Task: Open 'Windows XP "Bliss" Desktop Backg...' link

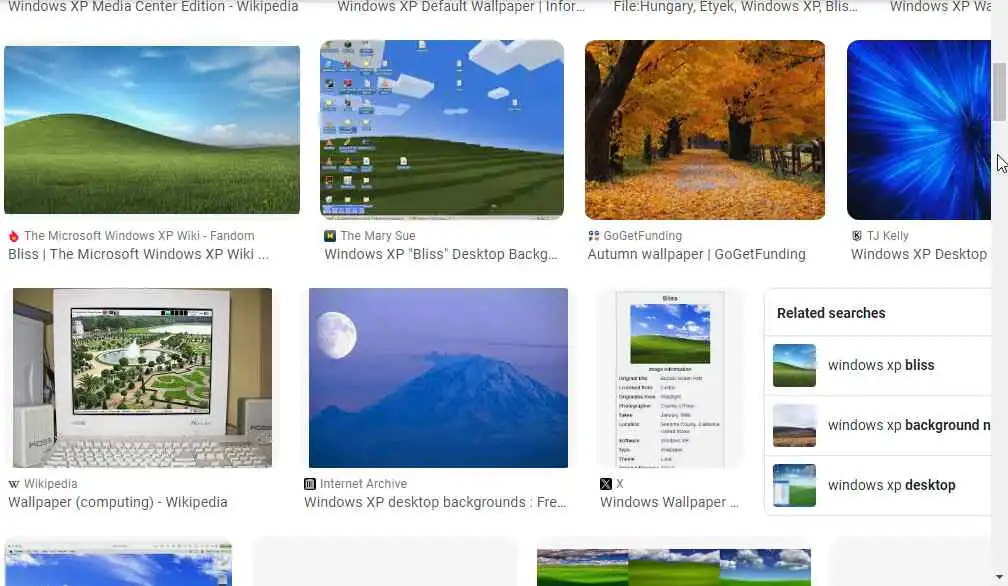Action: [x=441, y=254]
